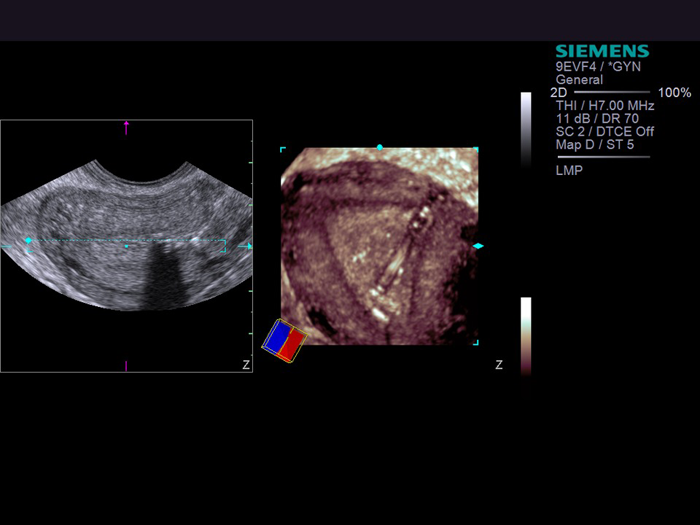Click the 3D orientation cube icon
The height and width of the screenshot is (525, 700).
point(284,340)
